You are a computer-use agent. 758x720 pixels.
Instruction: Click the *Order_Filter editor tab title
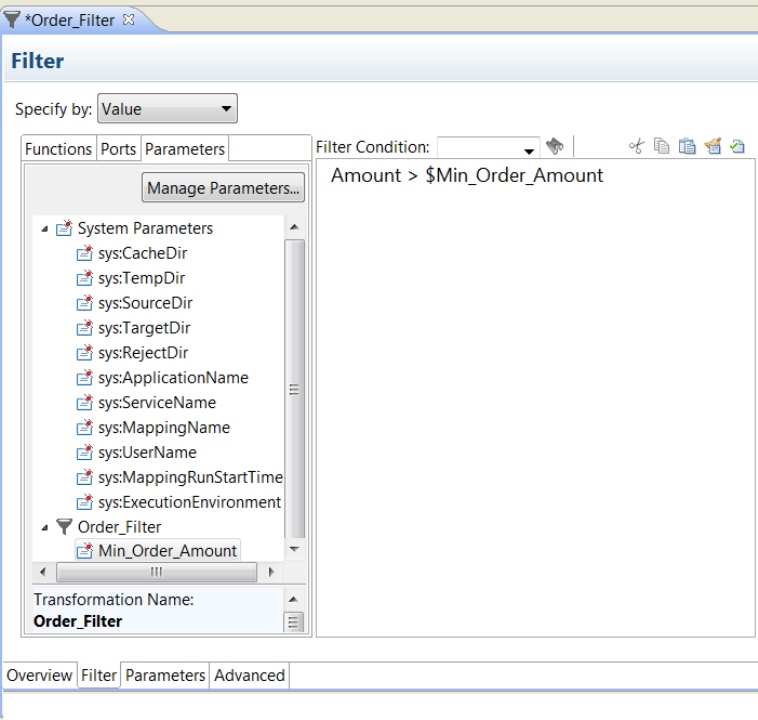click(x=70, y=20)
